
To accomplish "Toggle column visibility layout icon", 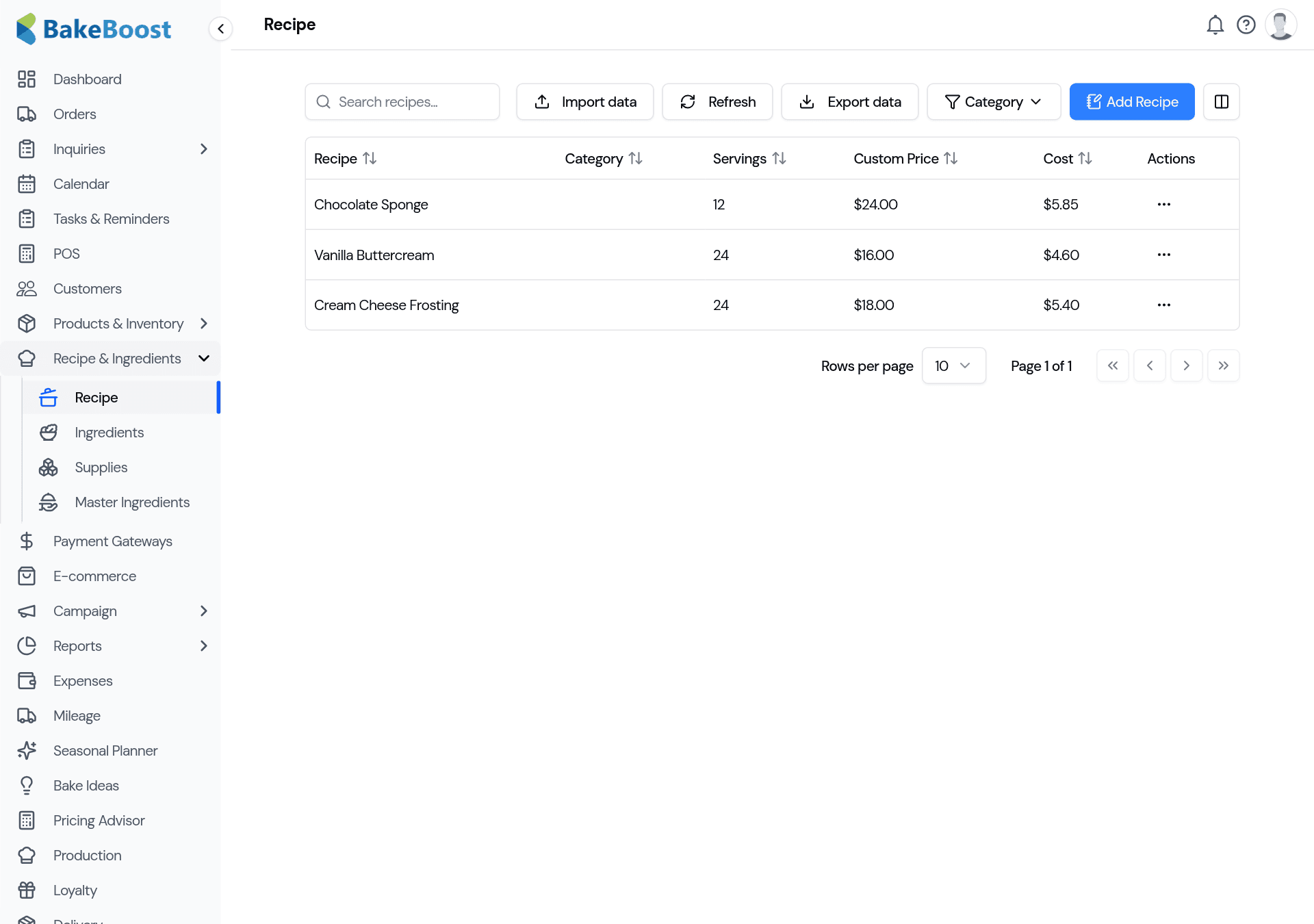I will tap(1222, 102).
